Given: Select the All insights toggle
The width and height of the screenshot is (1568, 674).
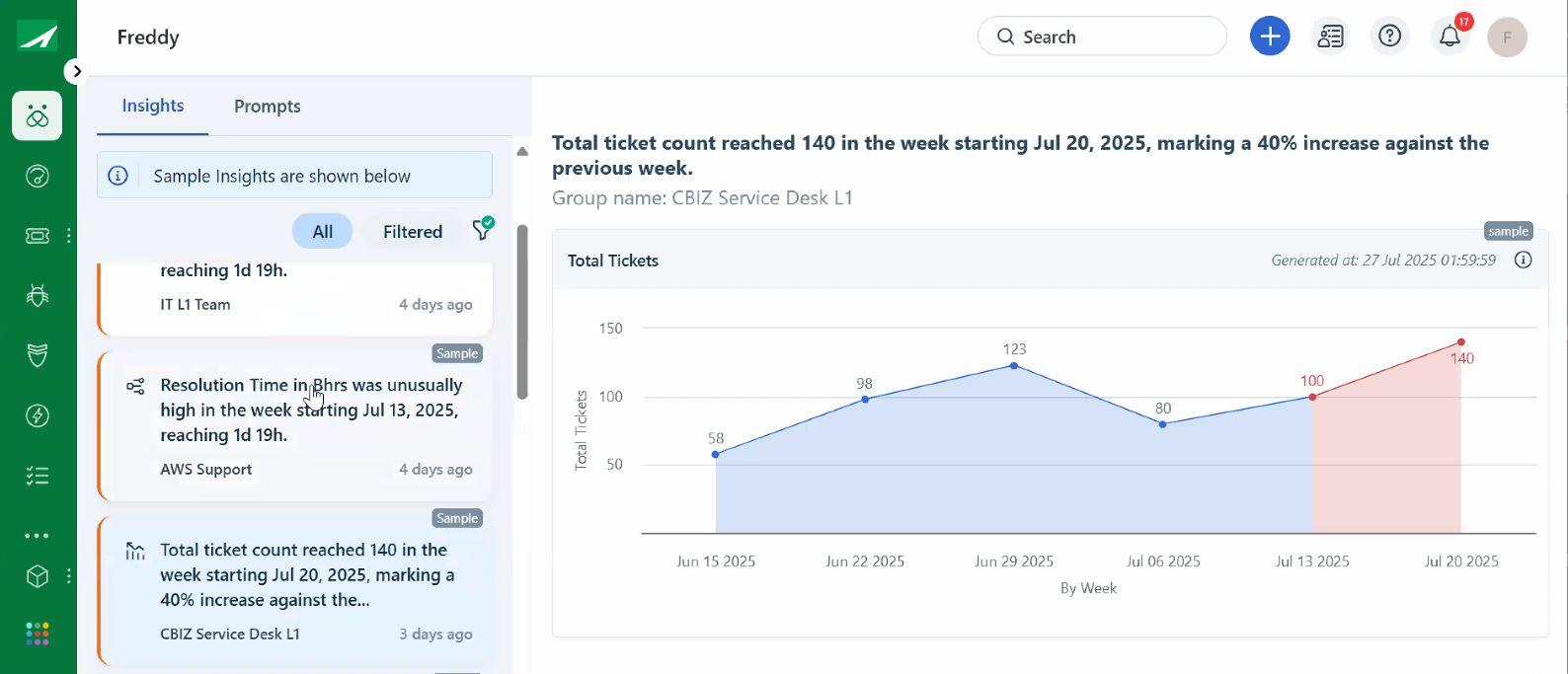Looking at the screenshot, I should [x=322, y=232].
